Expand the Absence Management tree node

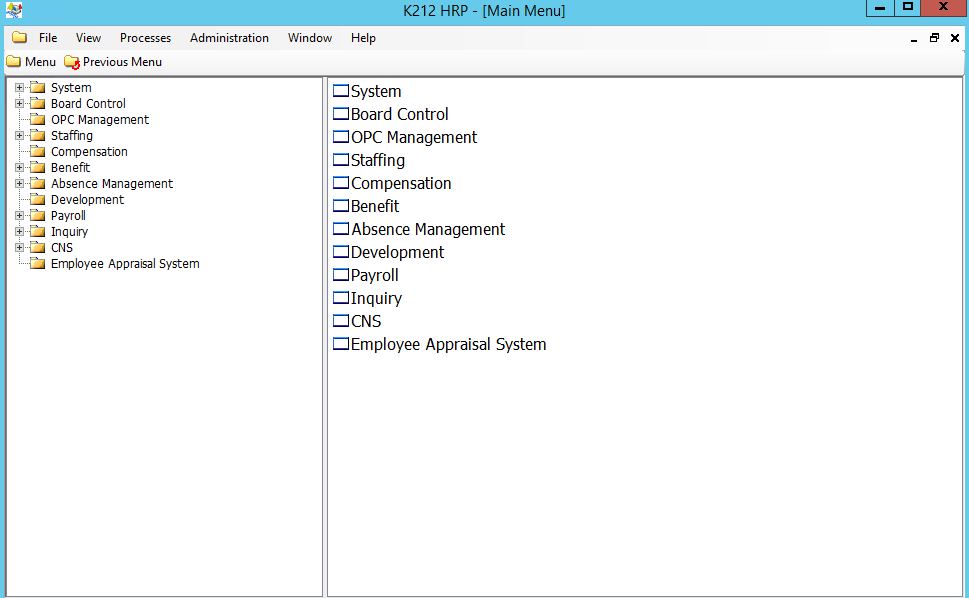point(19,184)
